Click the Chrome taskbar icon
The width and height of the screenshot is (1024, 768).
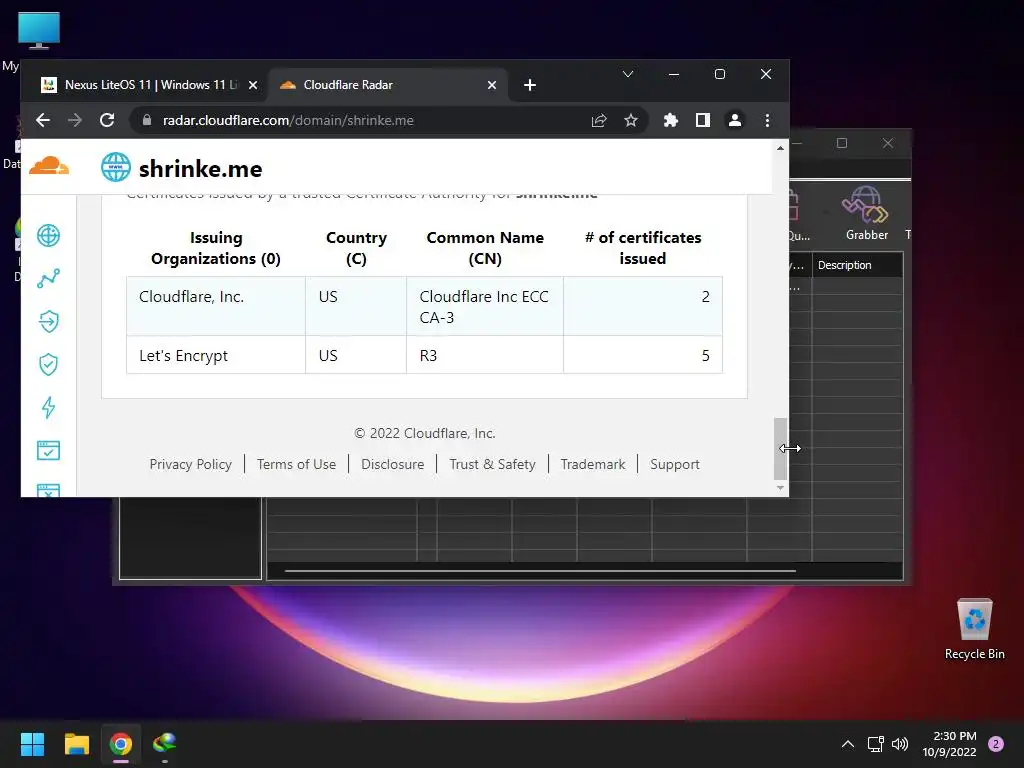[x=121, y=744]
